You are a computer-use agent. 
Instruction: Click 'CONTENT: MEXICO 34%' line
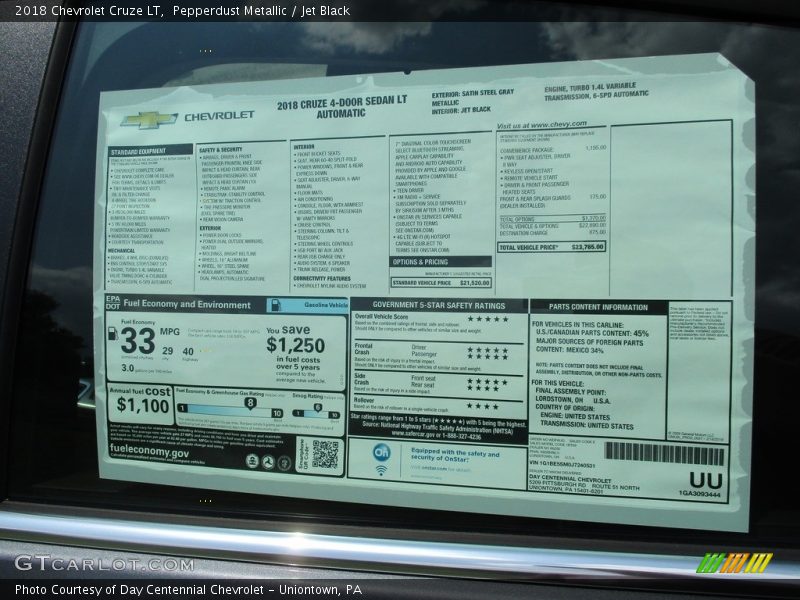569,351
